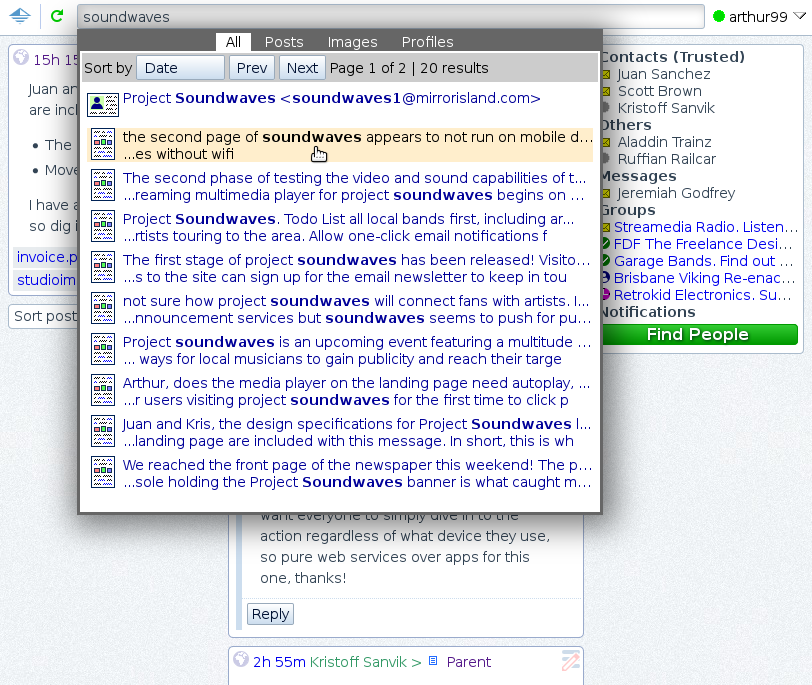Click post icon beside 'Project Soundwaves. Todo List'
Image resolution: width=812 pixels, height=685 pixels.
103,226
